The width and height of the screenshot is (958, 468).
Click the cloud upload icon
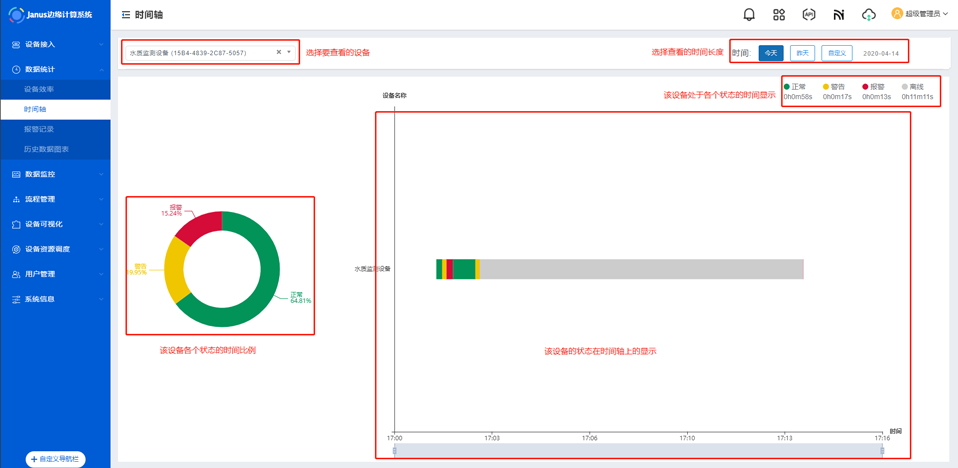point(868,15)
